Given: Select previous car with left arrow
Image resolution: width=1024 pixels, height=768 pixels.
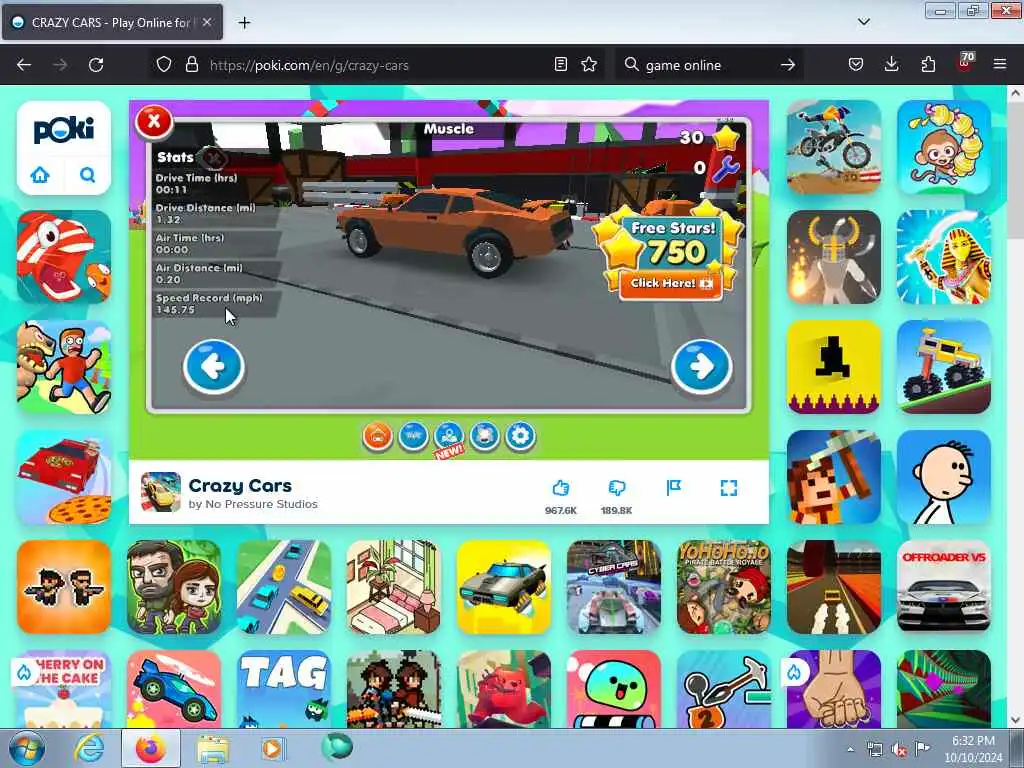Looking at the screenshot, I should point(214,367).
